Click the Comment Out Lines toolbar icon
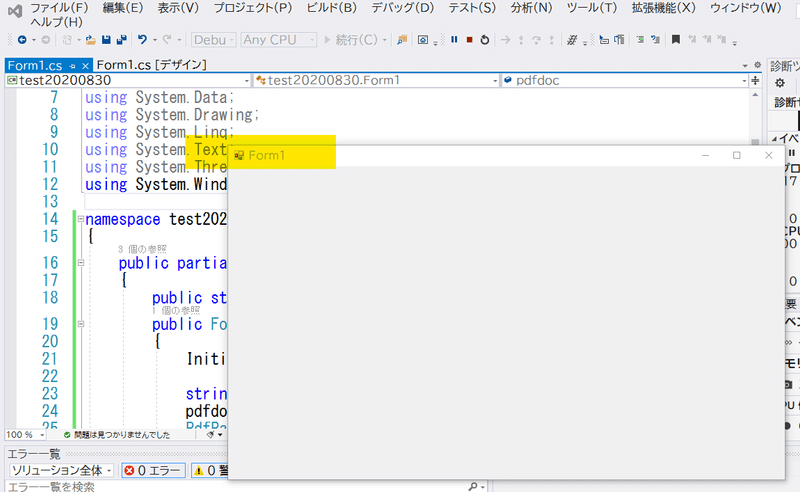This screenshot has height=492, width=800. [x=640, y=39]
